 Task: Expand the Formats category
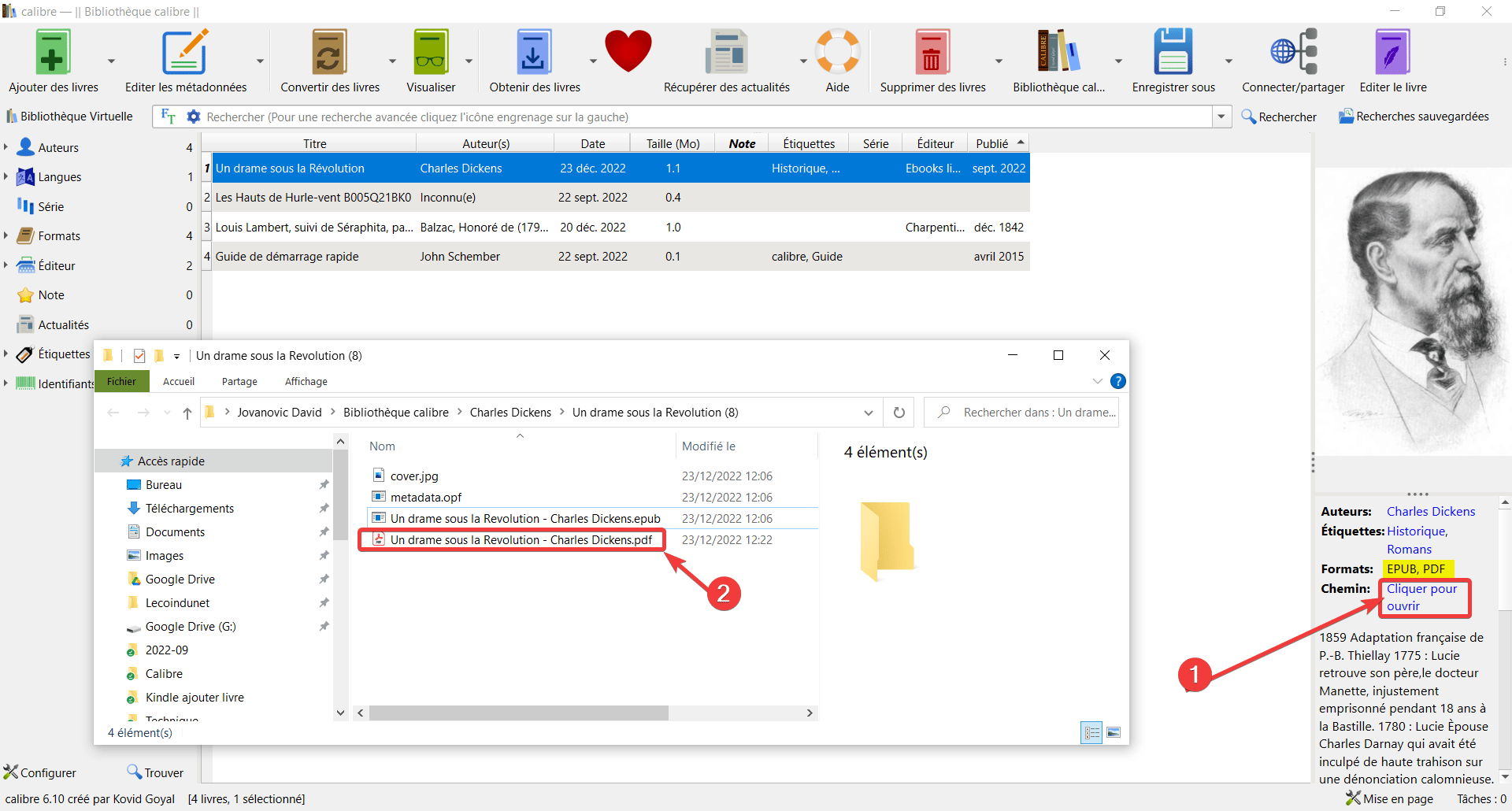(6, 235)
